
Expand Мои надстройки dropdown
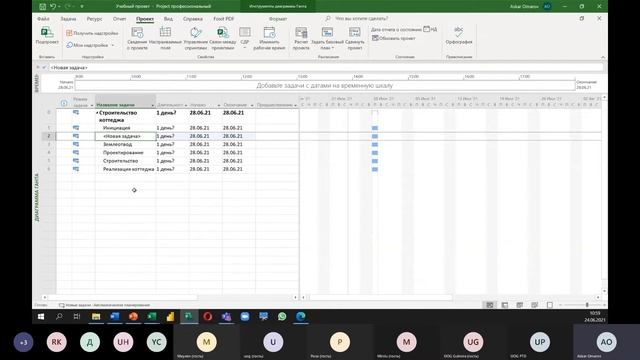(x=113, y=45)
